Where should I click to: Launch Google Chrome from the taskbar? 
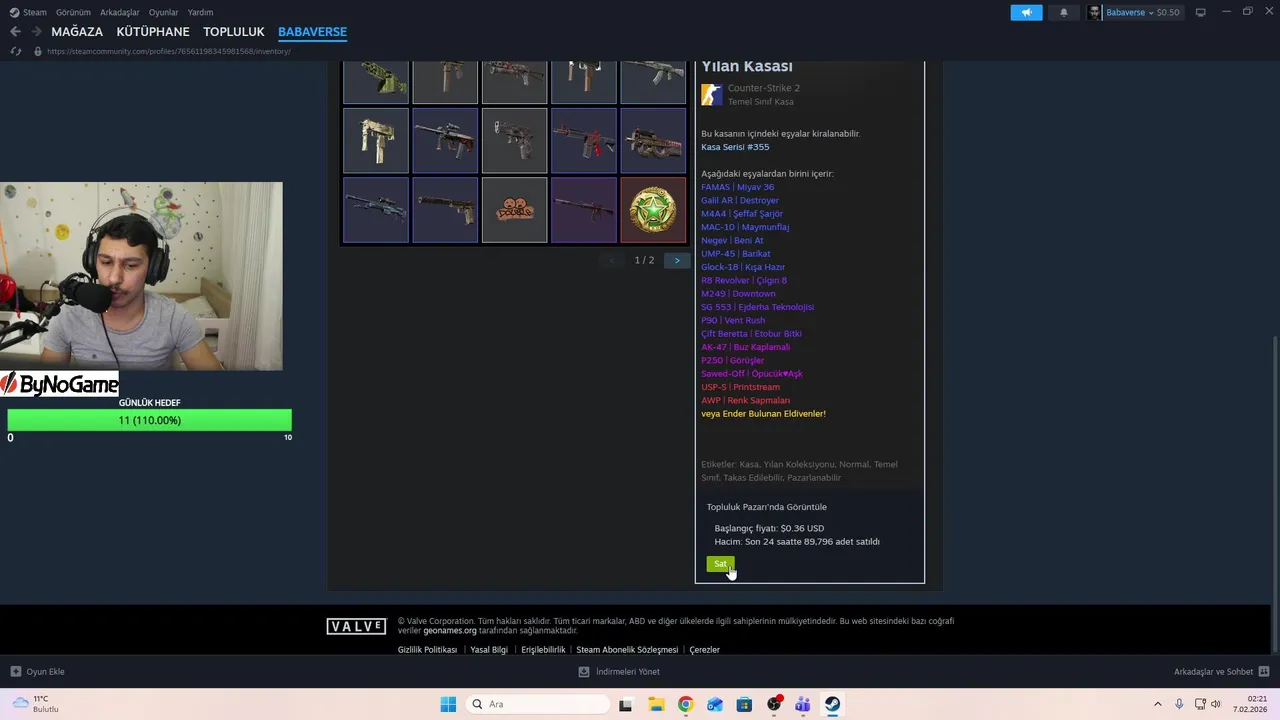pyautogui.click(x=685, y=704)
